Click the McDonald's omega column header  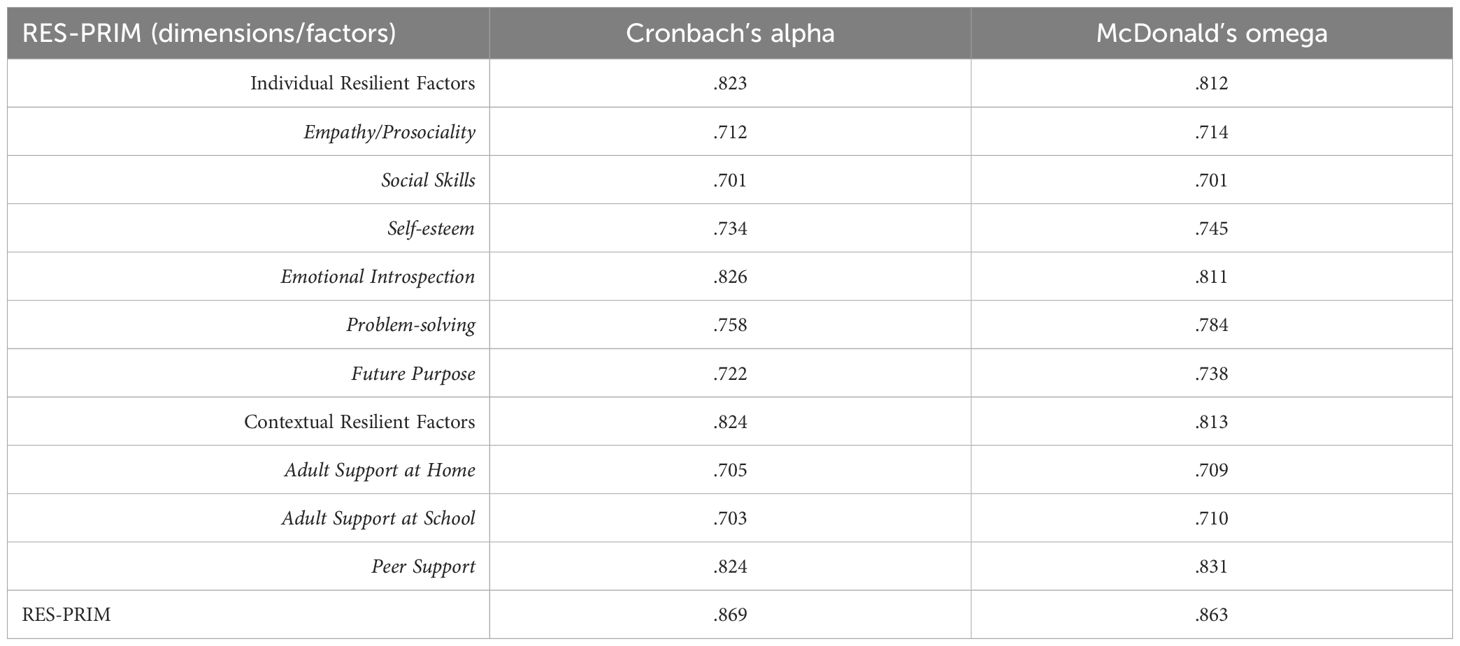click(1211, 33)
